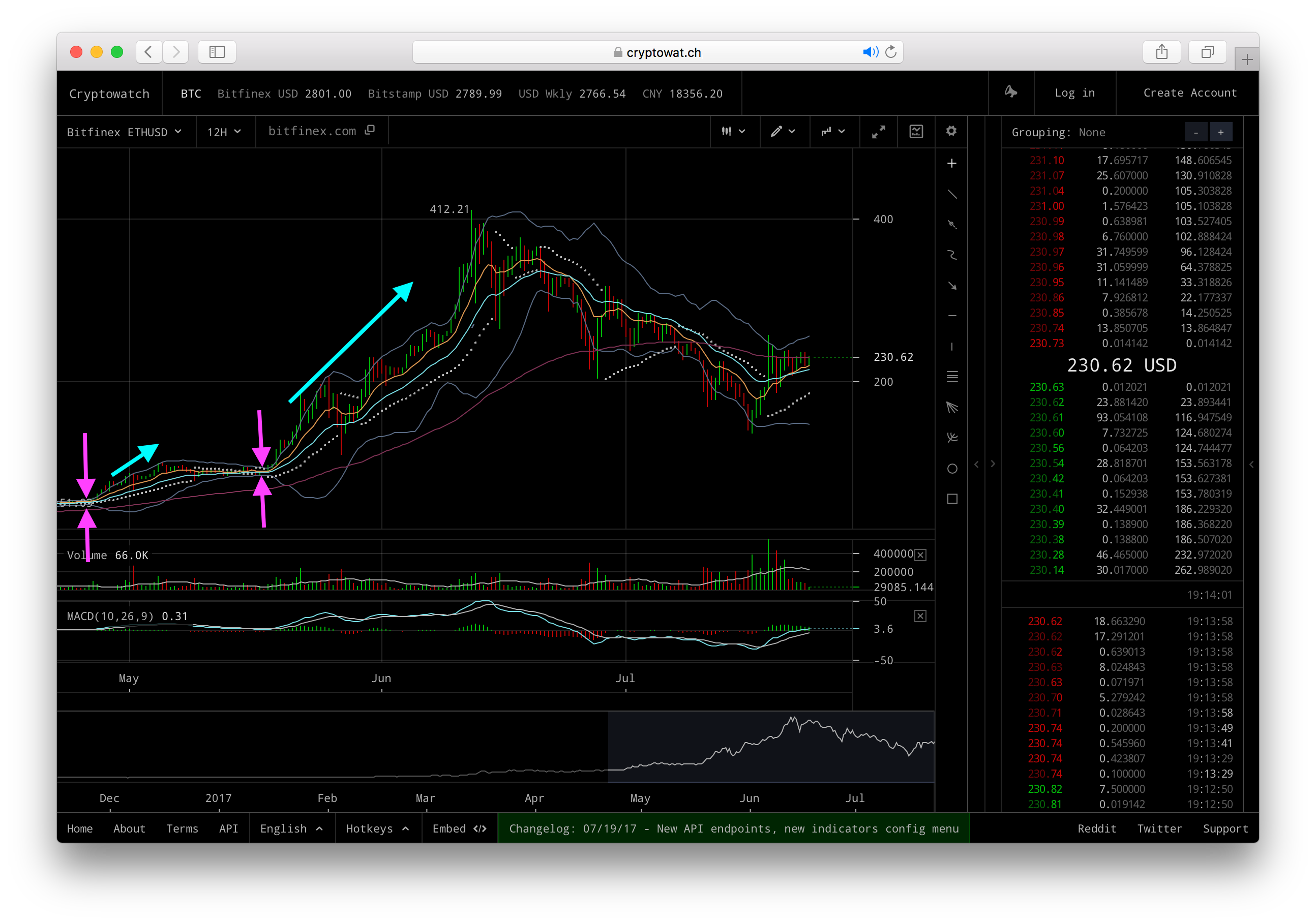The width and height of the screenshot is (1316, 924).
Task: Click the Log in button
Action: click(1074, 93)
